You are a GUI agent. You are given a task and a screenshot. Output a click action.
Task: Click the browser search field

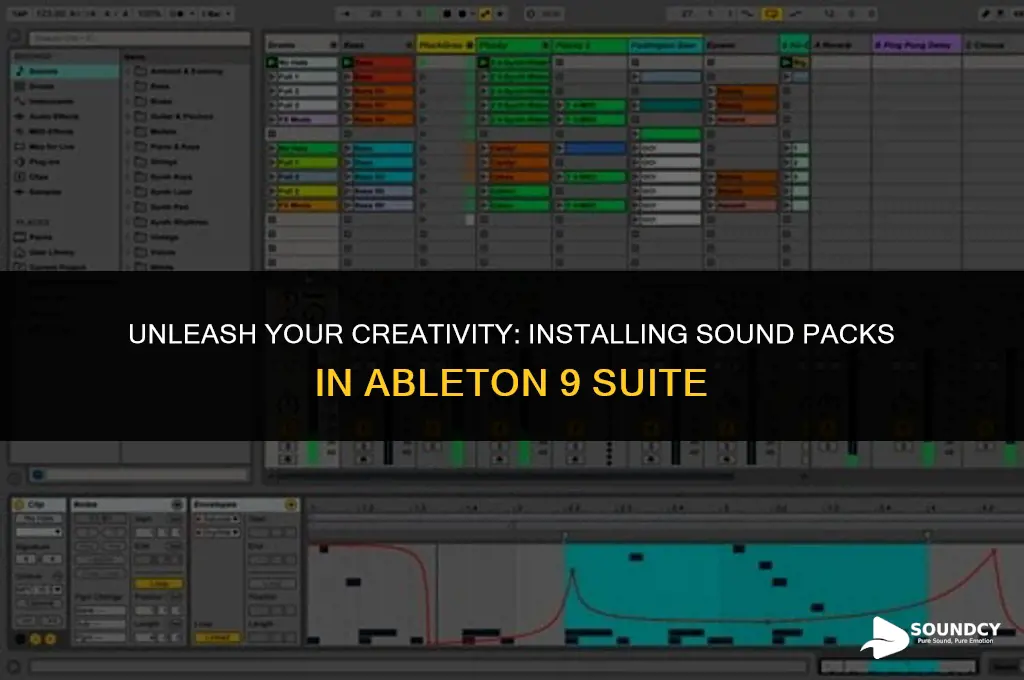(x=138, y=38)
